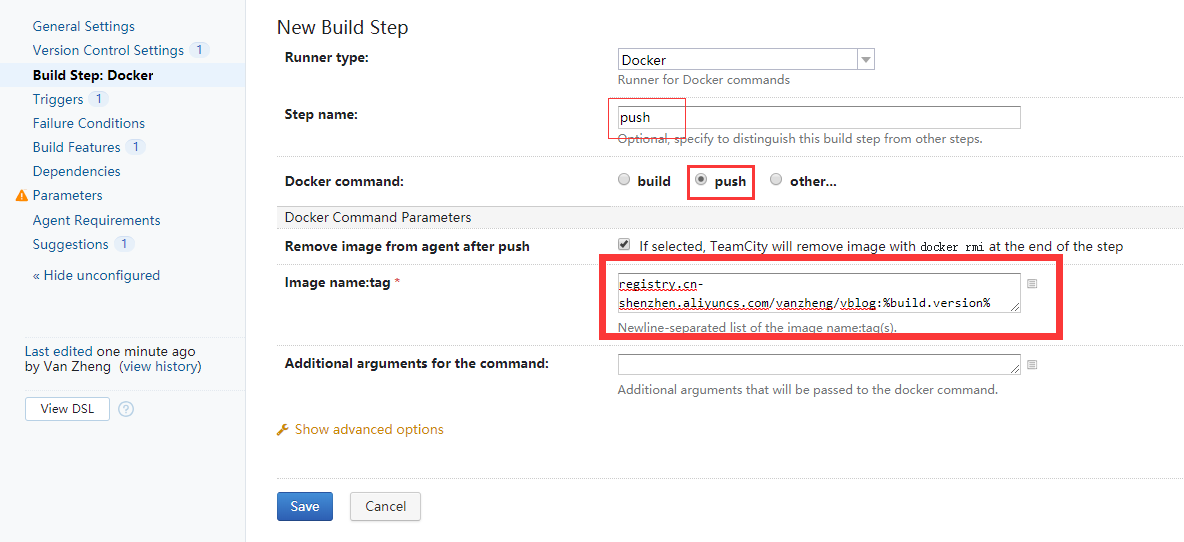This screenshot has width=1184, height=542.
Task: Select the build Docker command radio button
Action: pos(624,180)
